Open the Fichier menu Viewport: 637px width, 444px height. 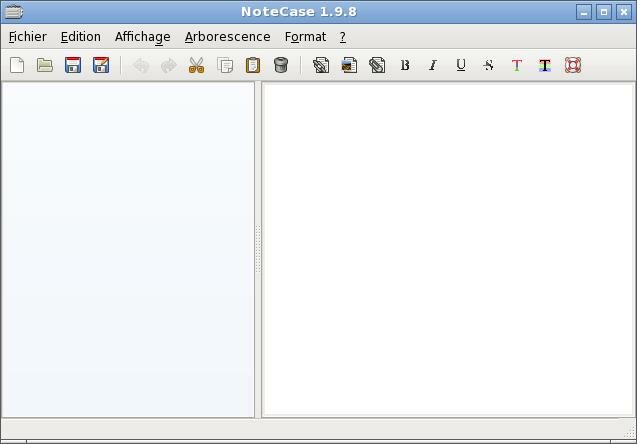[x=28, y=37]
